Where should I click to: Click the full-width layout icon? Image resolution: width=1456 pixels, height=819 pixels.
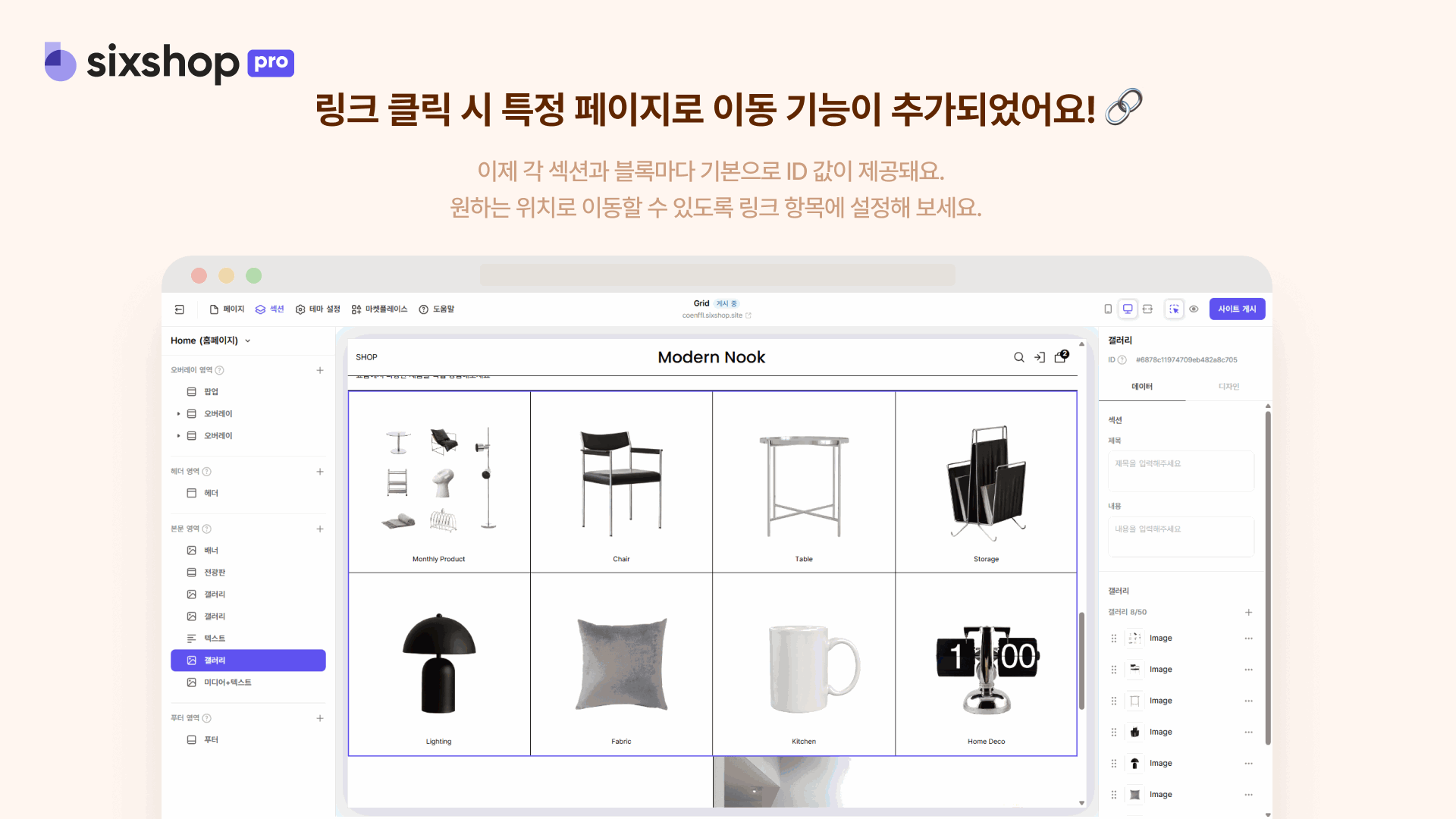click(x=1147, y=309)
